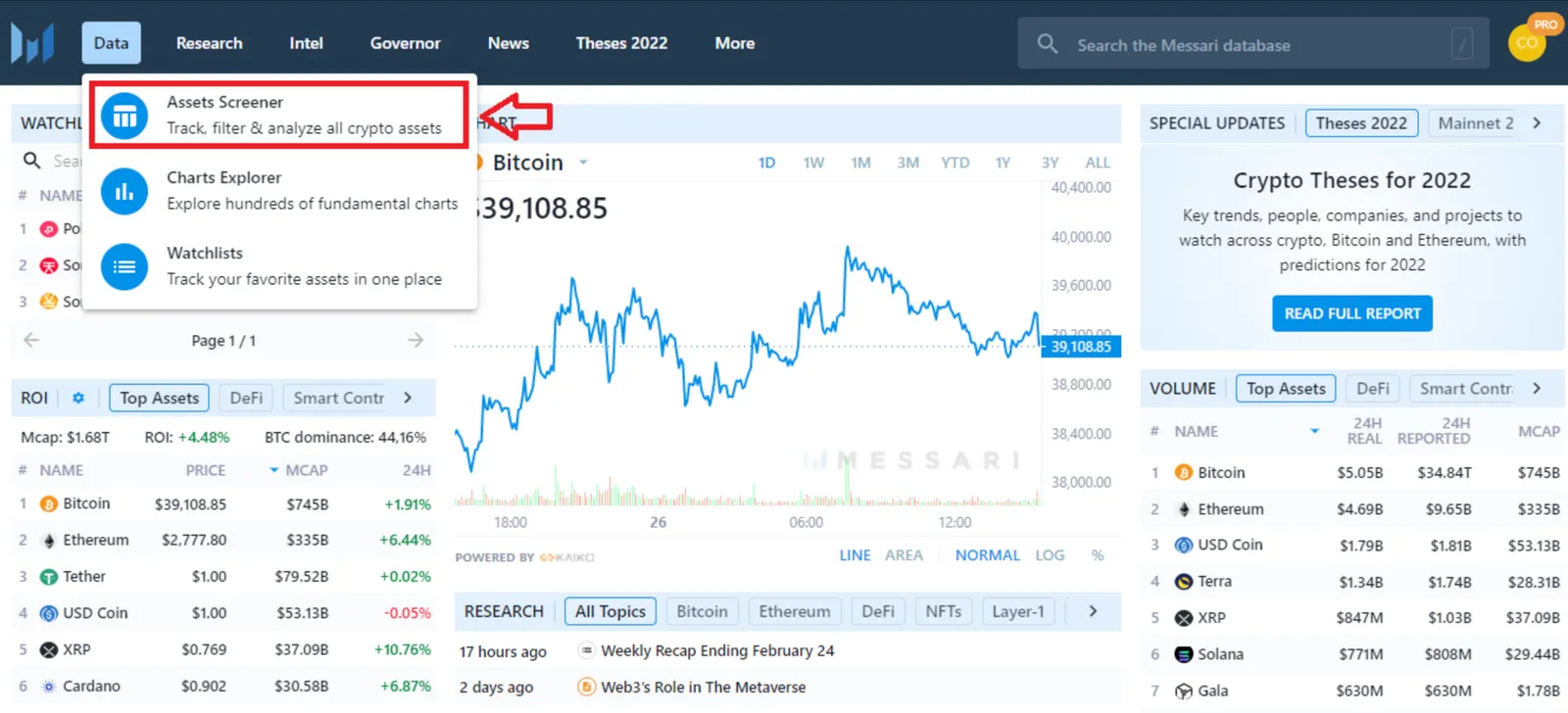Sort Volume table by NAME arrow
This screenshot has height=713, width=1568.
pyautogui.click(x=1314, y=431)
